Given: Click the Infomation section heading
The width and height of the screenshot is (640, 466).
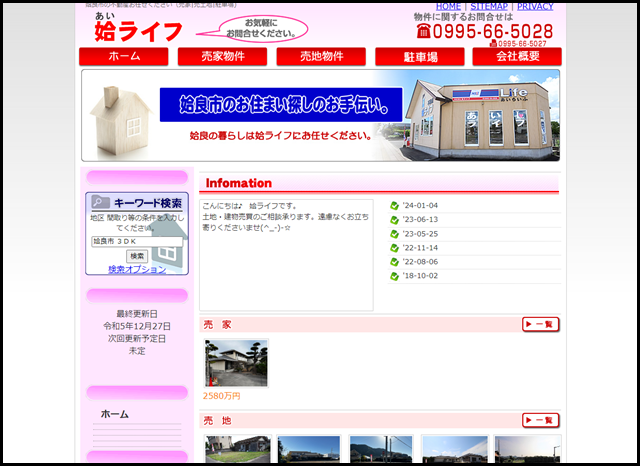Looking at the screenshot, I should coord(239,183).
